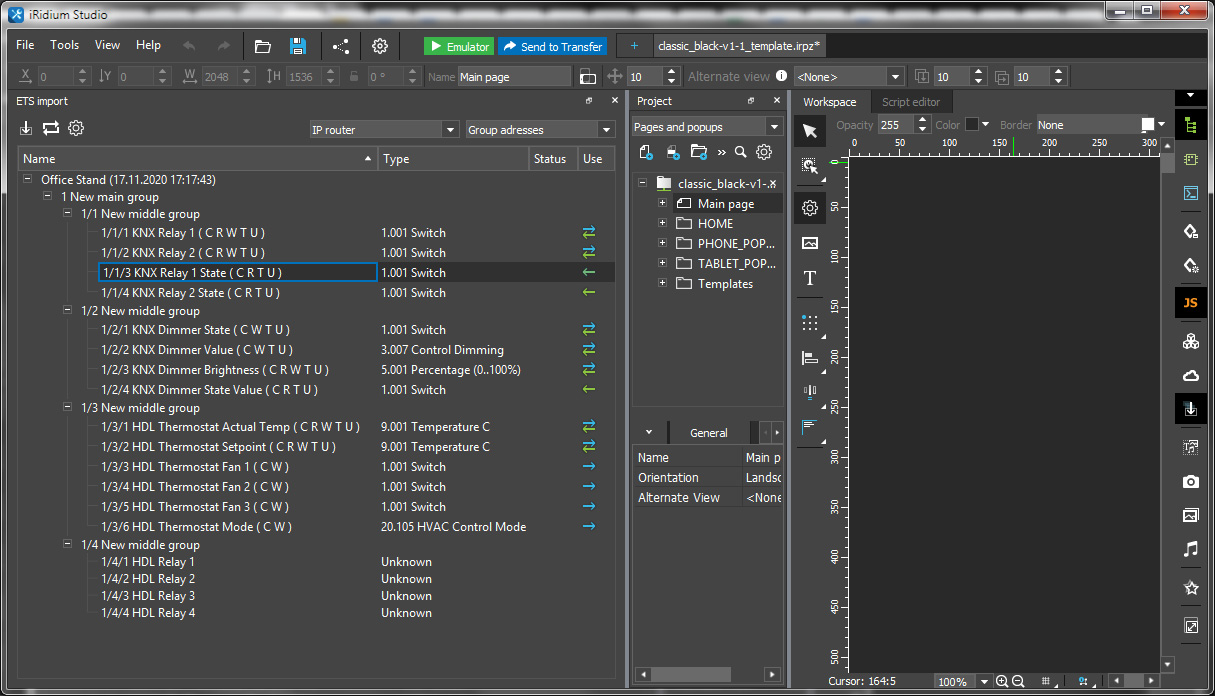Launch the Emulator

point(458,45)
